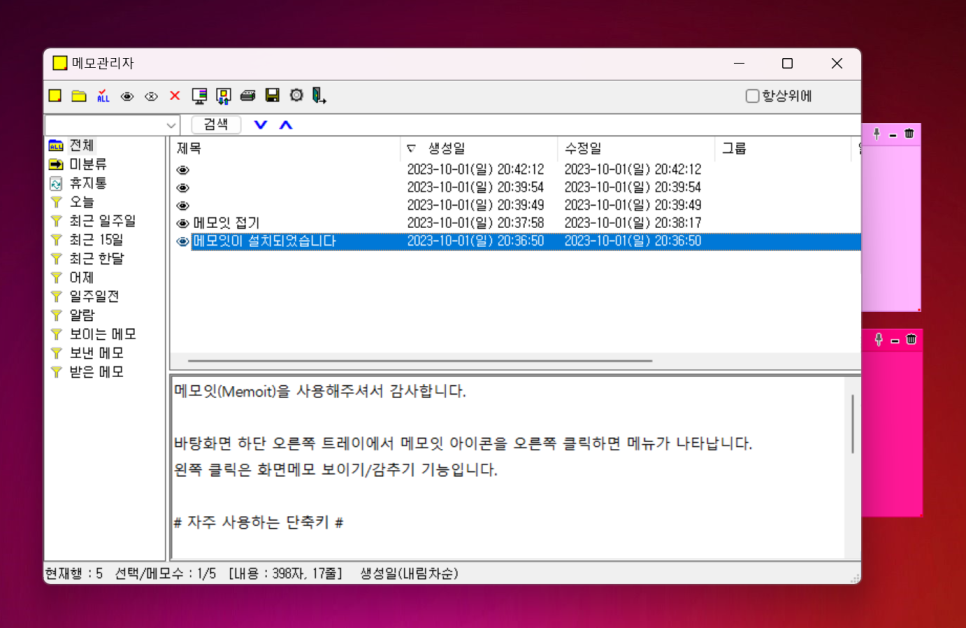
Task: Pin the hot pink sticky note
Action: pyautogui.click(x=879, y=339)
